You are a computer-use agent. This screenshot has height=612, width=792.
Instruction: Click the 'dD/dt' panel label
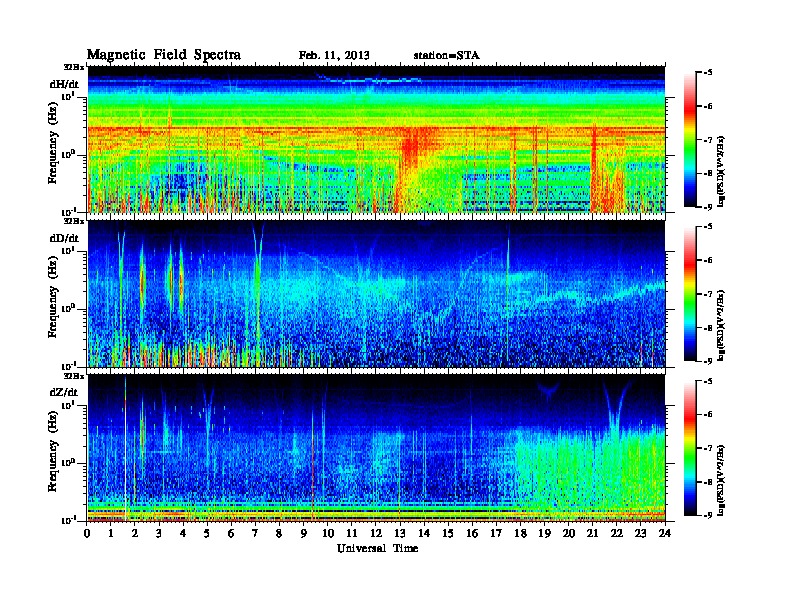pyautogui.click(x=64, y=238)
